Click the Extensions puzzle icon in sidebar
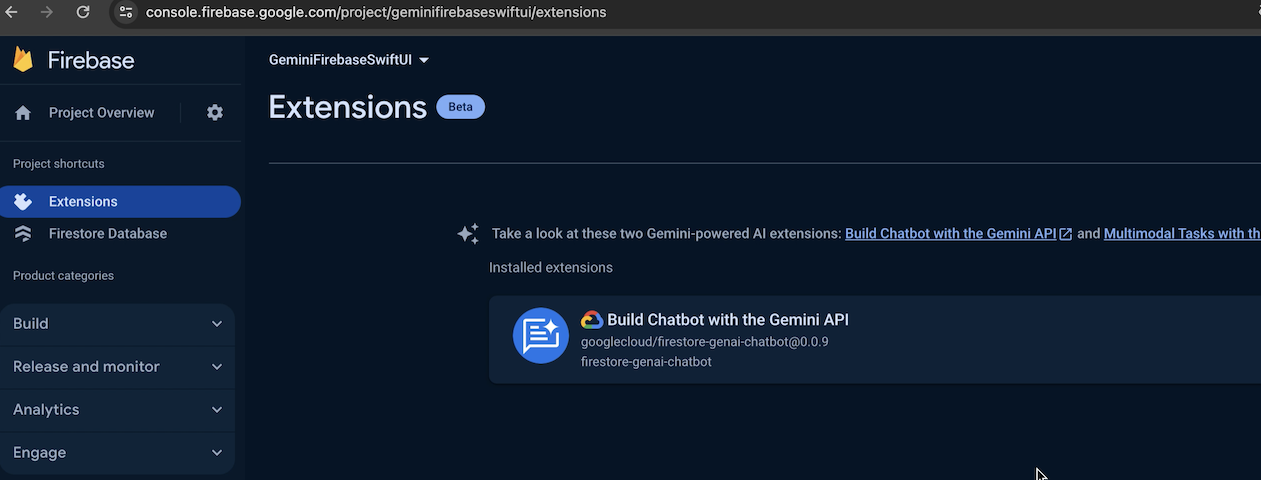The height and width of the screenshot is (480, 1261). (23, 202)
